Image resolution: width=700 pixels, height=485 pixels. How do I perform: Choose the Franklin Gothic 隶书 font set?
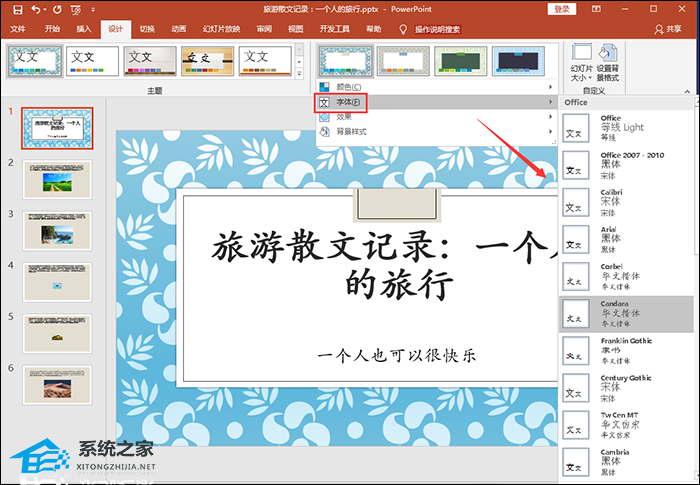(x=626, y=351)
